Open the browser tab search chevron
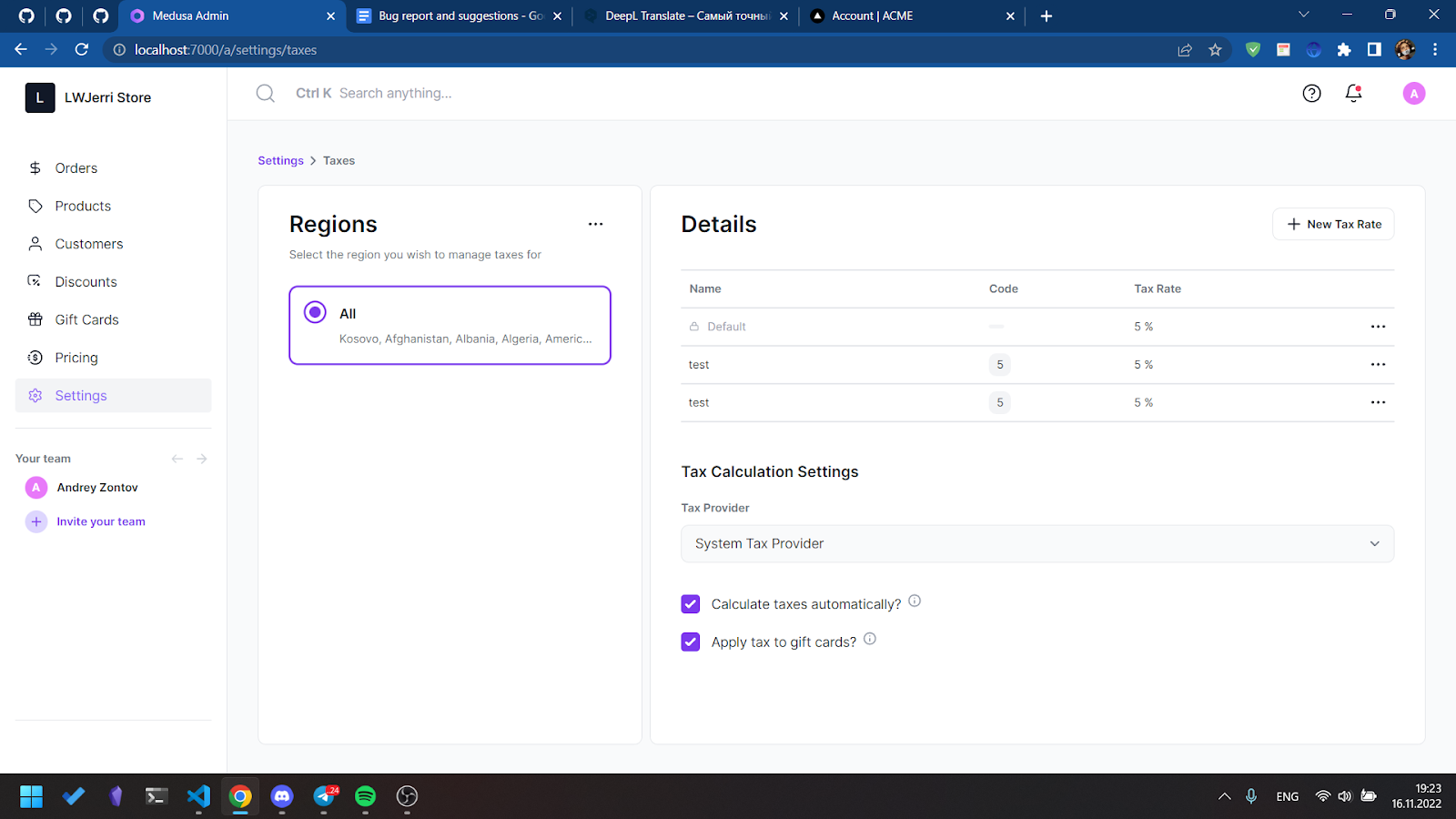 [x=1303, y=15]
